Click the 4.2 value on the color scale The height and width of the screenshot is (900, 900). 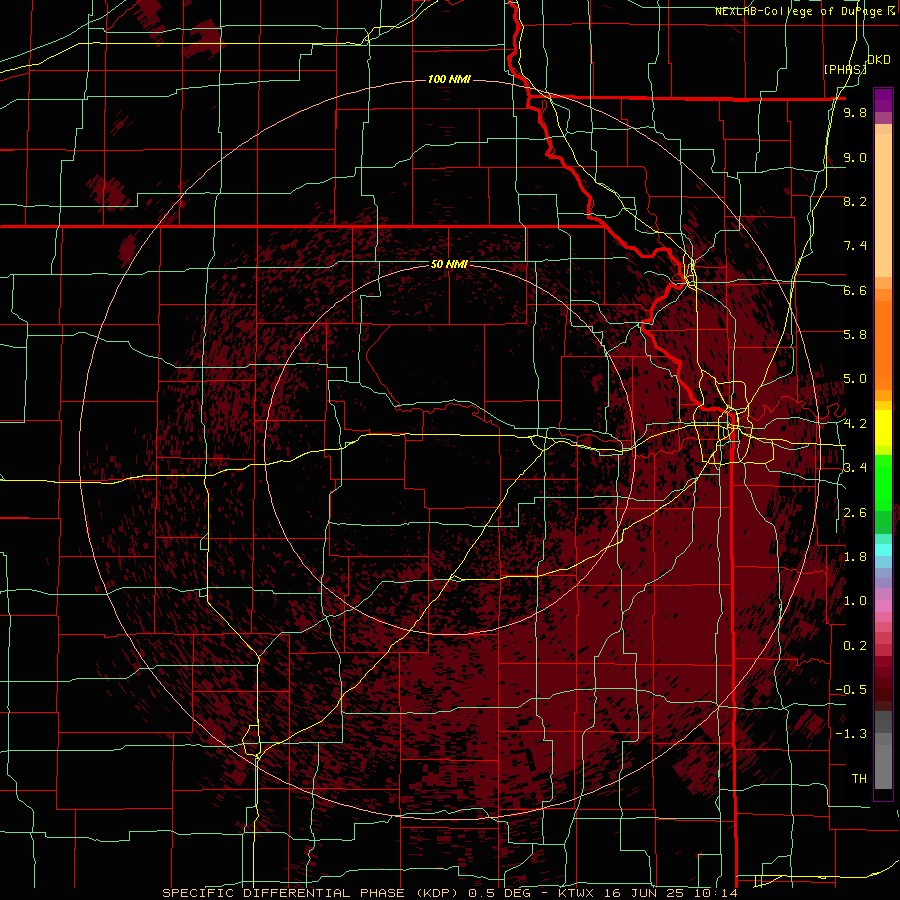(855, 424)
